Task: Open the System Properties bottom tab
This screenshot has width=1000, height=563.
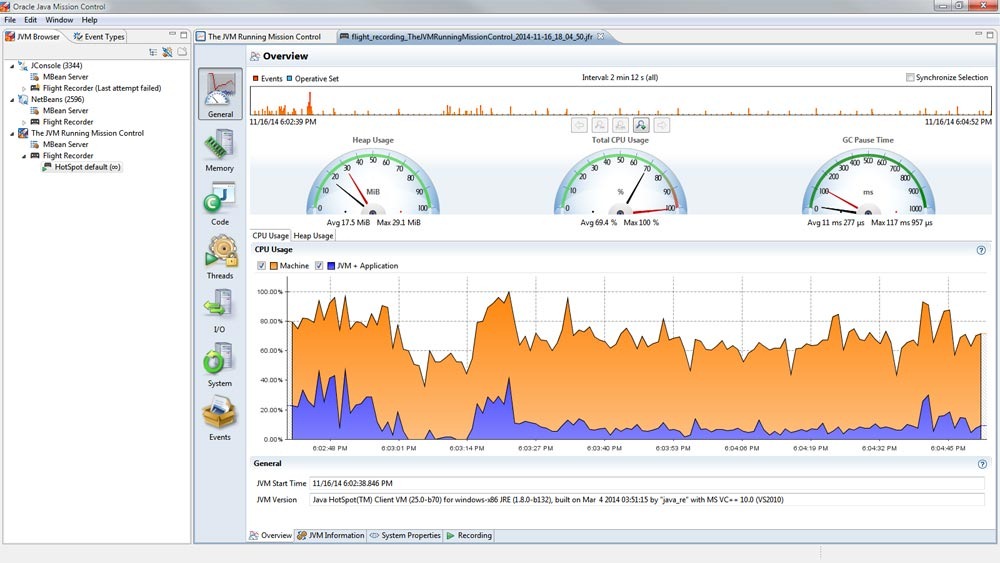Action: click(x=406, y=536)
